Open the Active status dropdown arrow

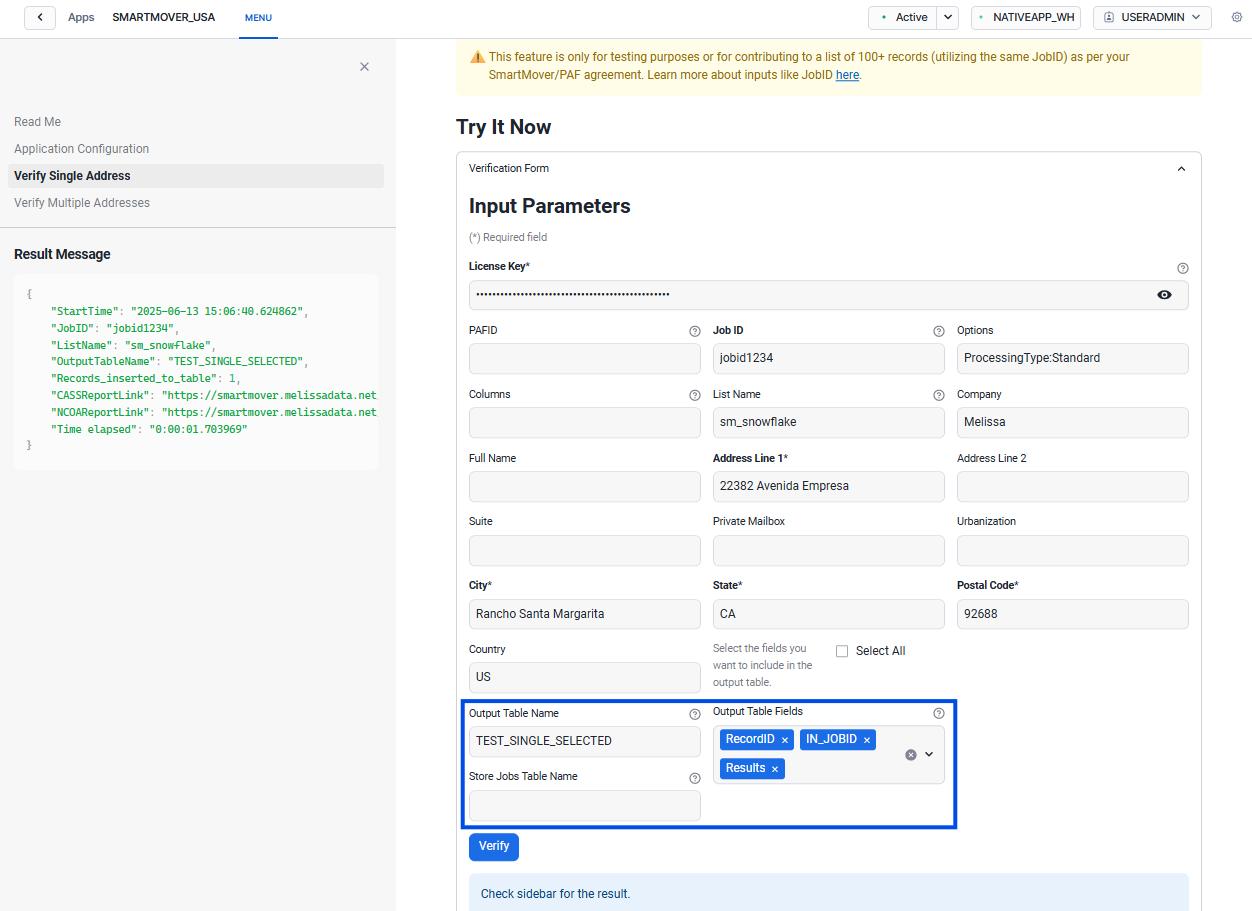948,17
